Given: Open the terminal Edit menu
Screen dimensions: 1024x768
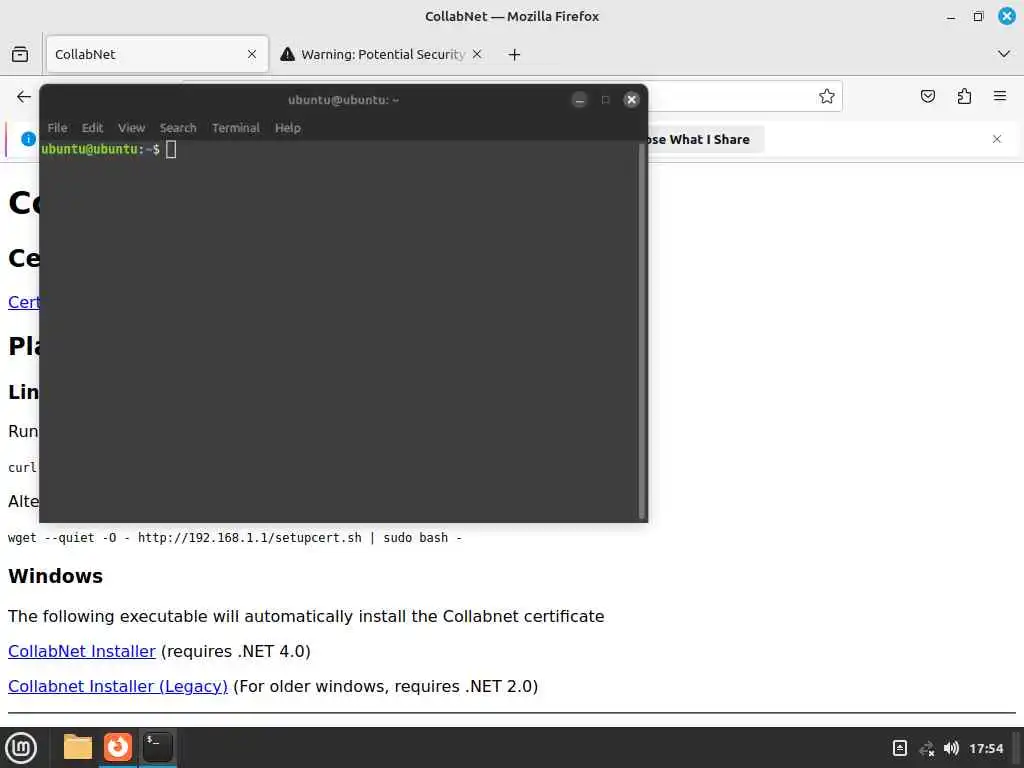Looking at the screenshot, I should (x=92, y=128).
